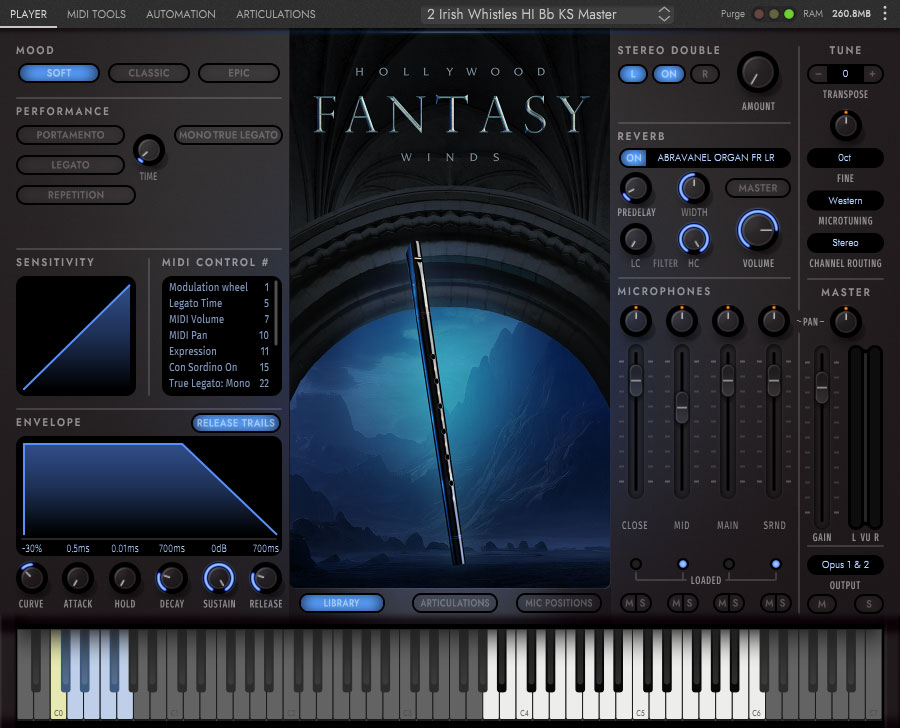Click the Close microphone volume fader
The height and width of the screenshot is (728, 900).
636,380
